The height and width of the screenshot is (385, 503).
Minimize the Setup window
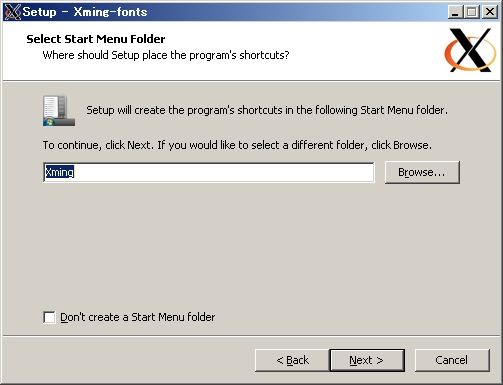point(455,12)
